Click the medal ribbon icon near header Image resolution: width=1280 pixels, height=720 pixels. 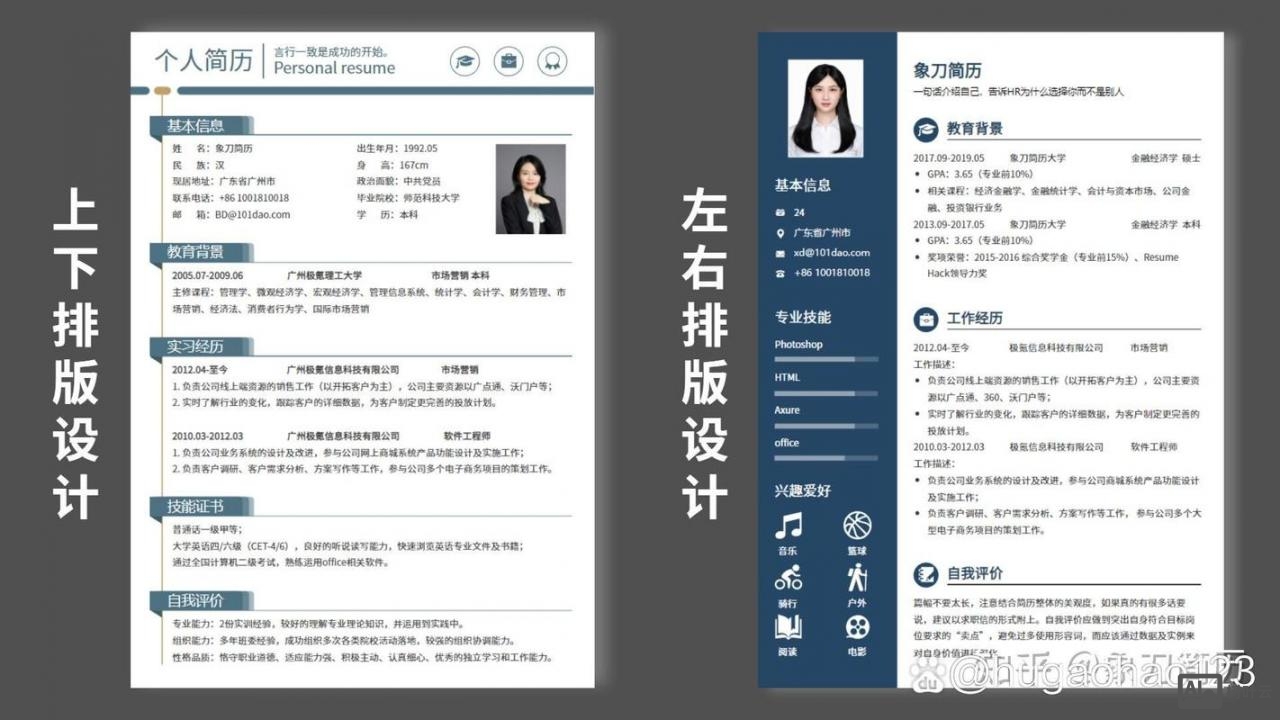[x=553, y=61]
